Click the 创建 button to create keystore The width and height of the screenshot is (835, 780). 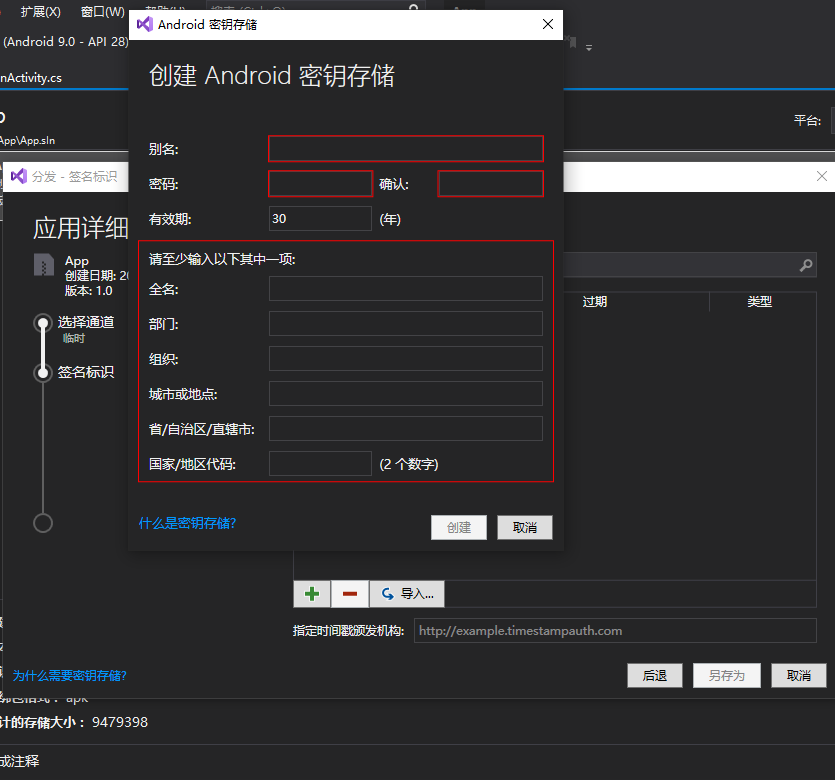coord(458,527)
